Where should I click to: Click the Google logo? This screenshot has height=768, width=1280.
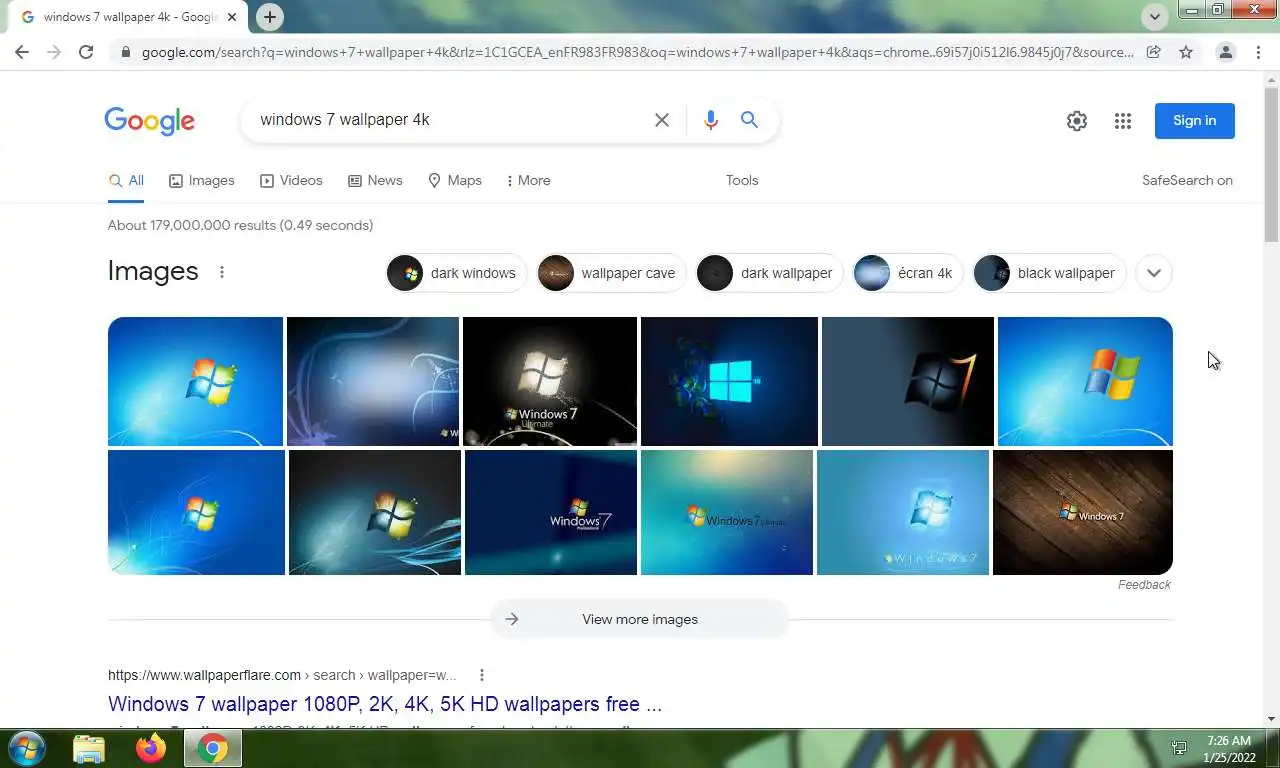click(x=149, y=121)
